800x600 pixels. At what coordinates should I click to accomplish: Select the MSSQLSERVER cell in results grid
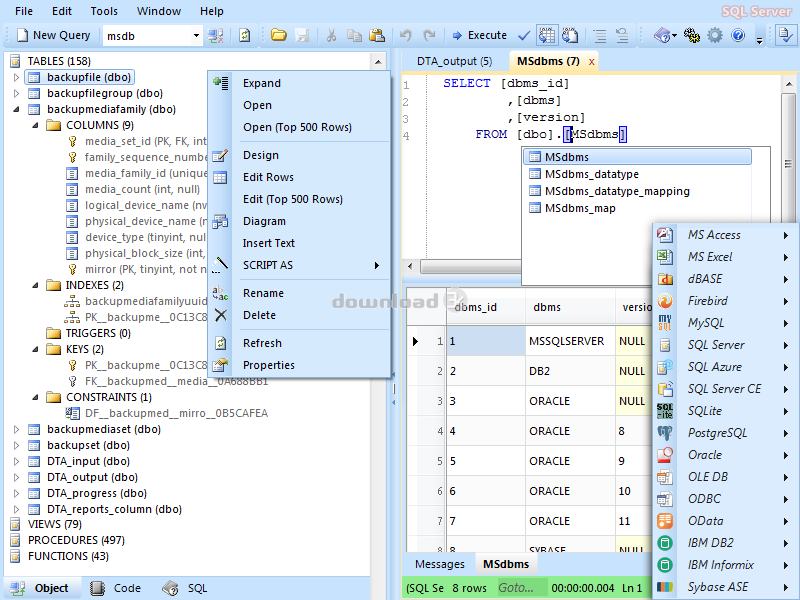pyautogui.click(x=570, y=341)
